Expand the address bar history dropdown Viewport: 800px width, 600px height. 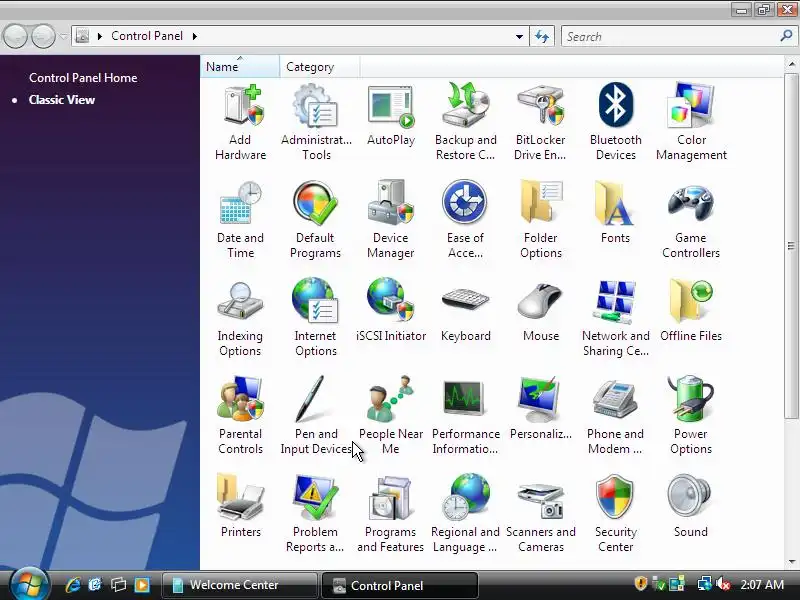[x=519, y=36]
